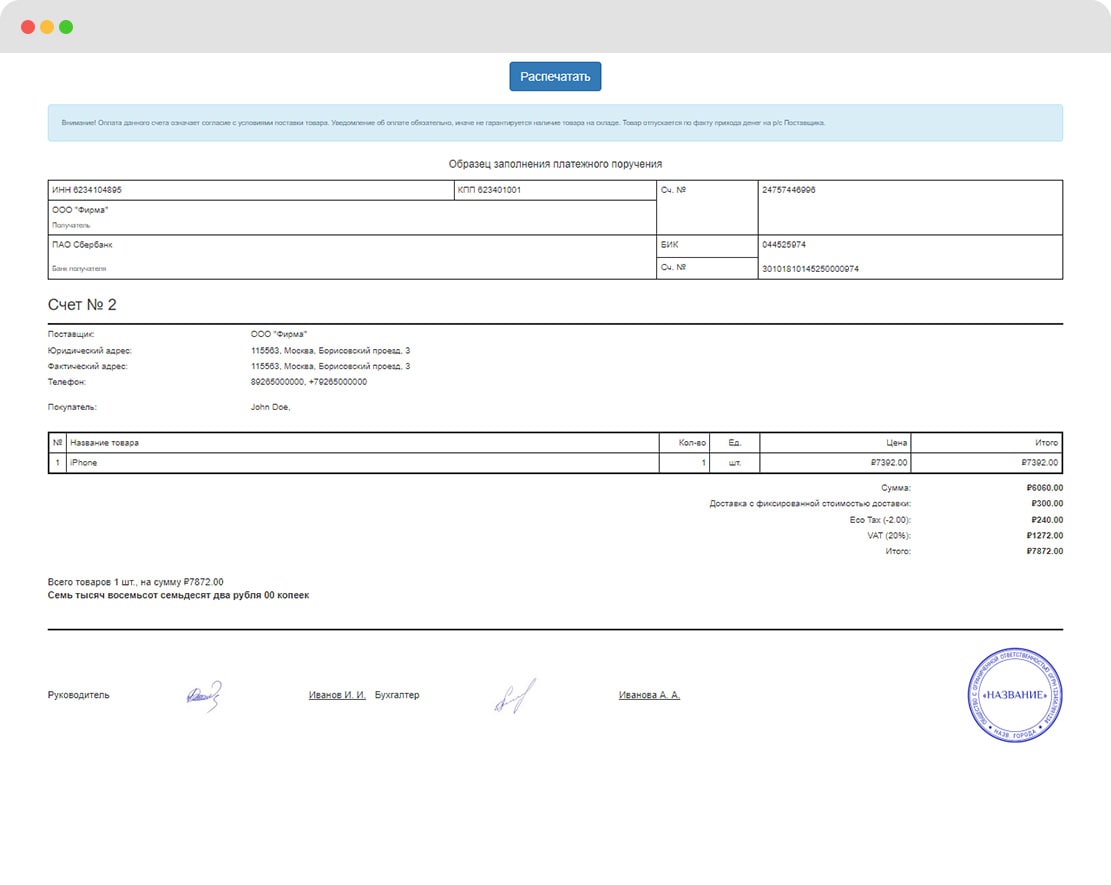Select the ИНН 6234104895 cell

pos(251,190)
